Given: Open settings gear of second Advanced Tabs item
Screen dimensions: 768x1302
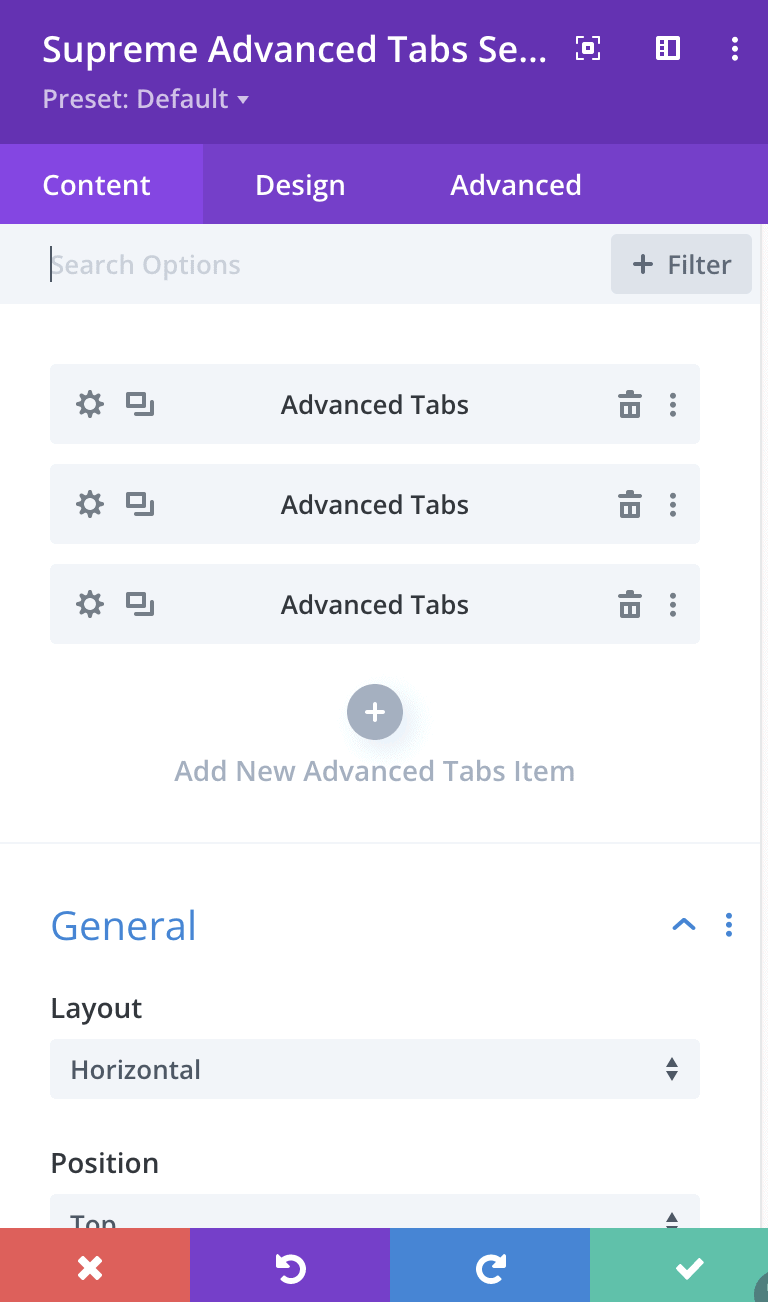Looking at the screenshot, I should click(x=90, y=505).
